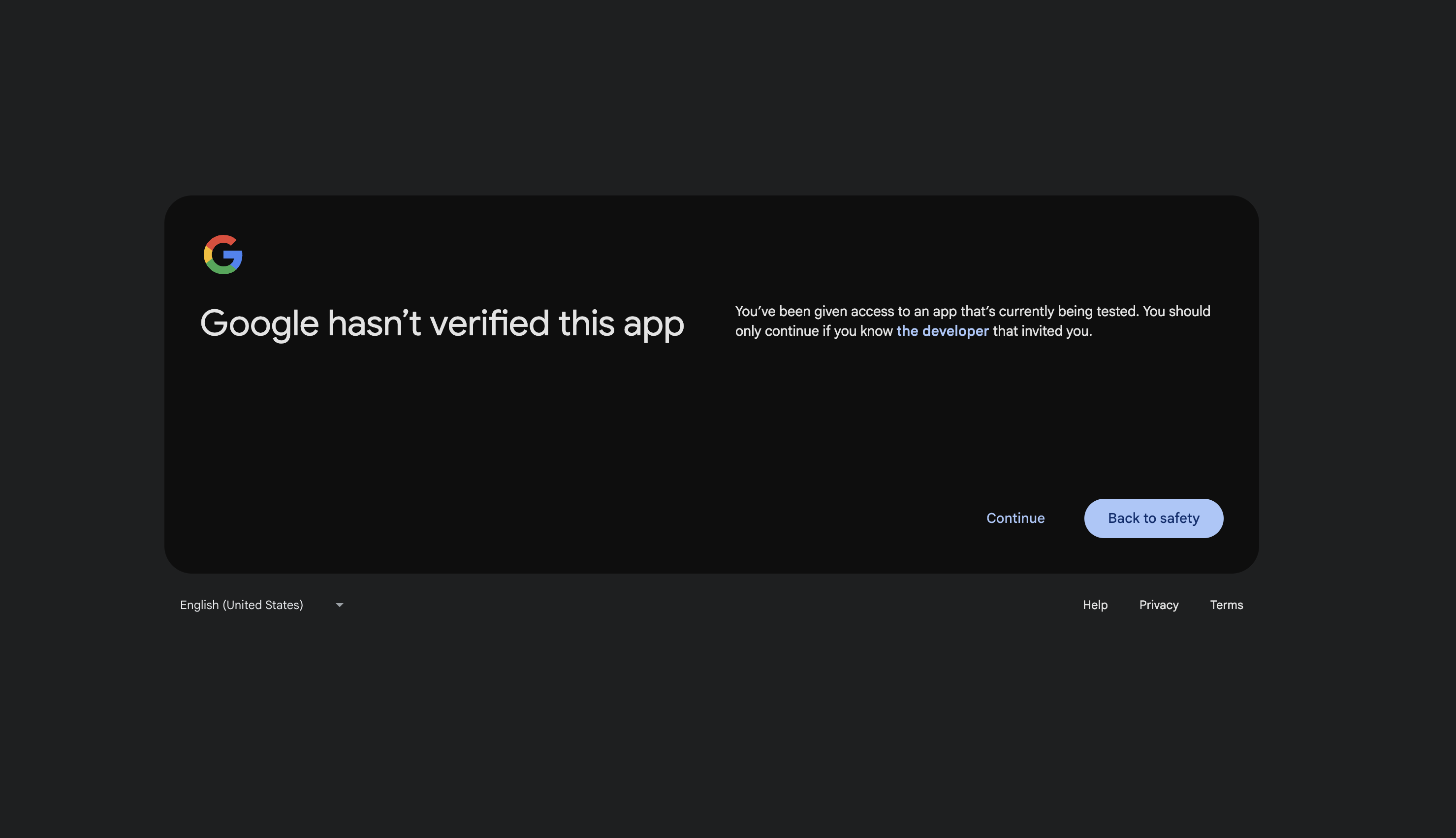The width and height of the screenshot is (1456, 838).
Task: Click the multicolor Google G logo
Action: (223, 255)
